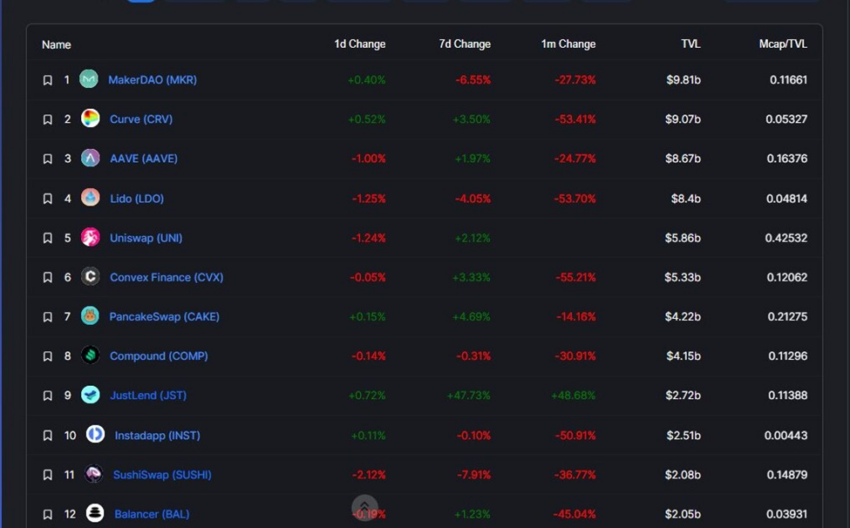Toggle bookmark for MakerDAO row
Image resolution: width=850 pixels, height=528 pixels.
point(48,80)
